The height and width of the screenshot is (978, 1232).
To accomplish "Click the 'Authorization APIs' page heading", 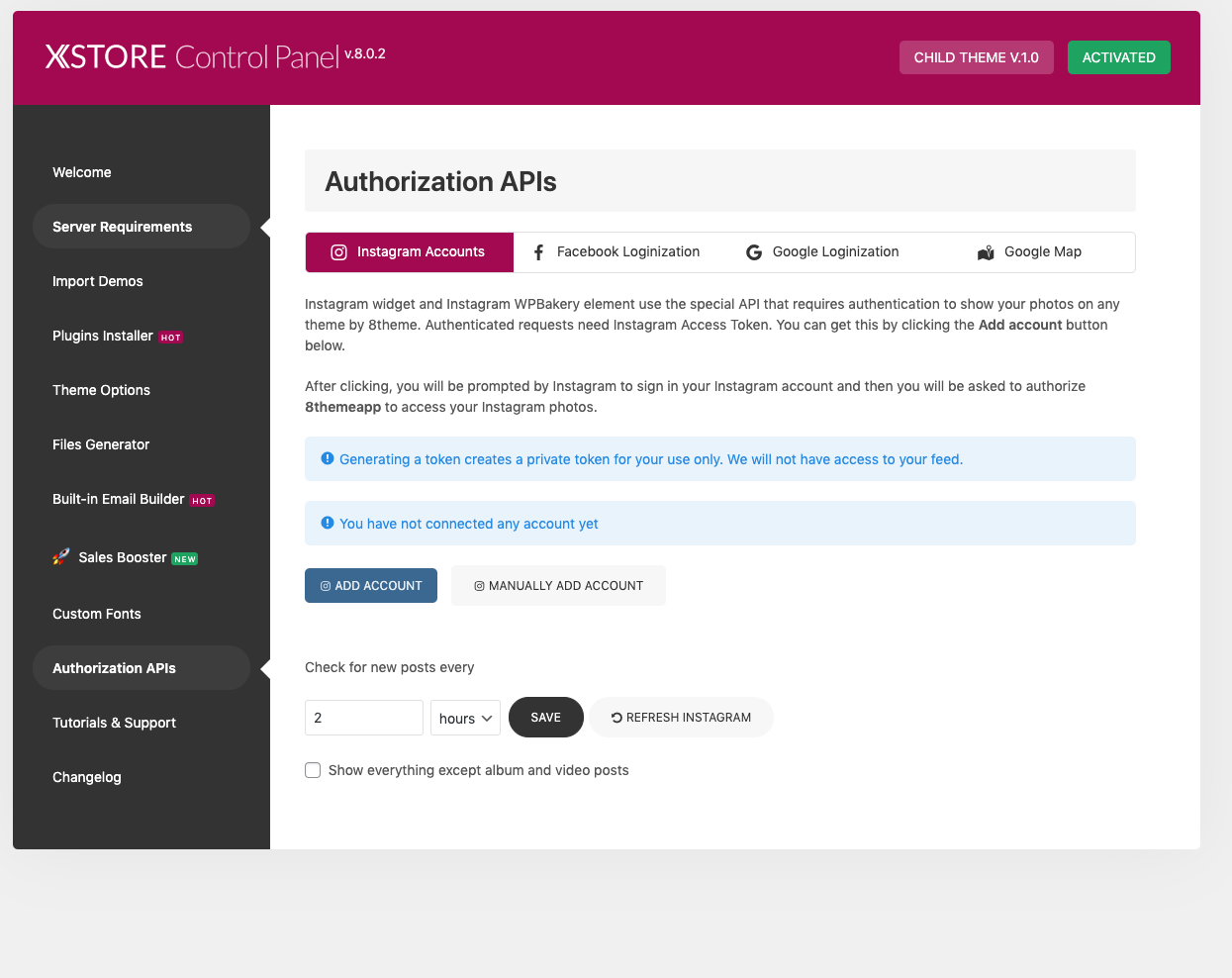I will [x=441, y=182].
